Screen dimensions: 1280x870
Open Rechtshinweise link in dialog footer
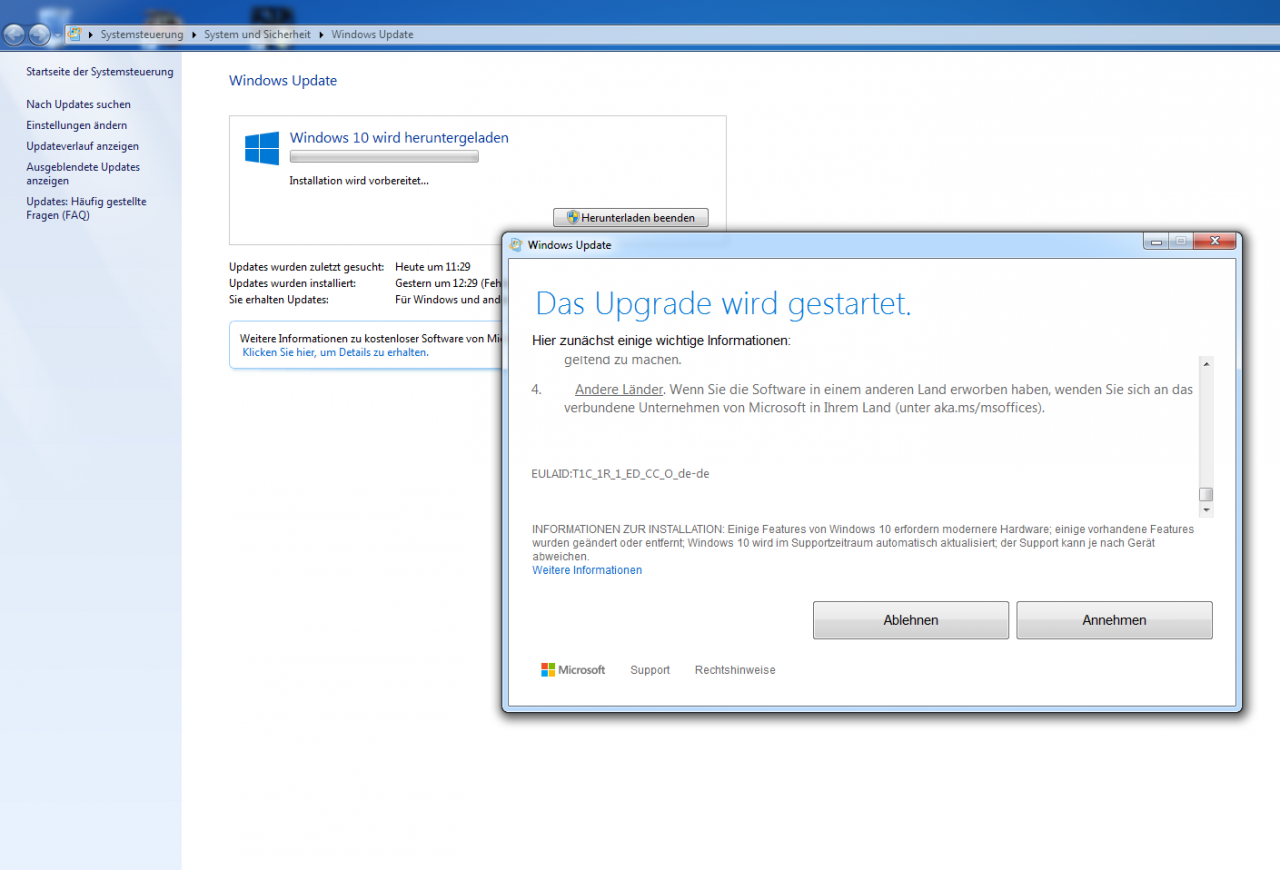[x=735, y=670]
